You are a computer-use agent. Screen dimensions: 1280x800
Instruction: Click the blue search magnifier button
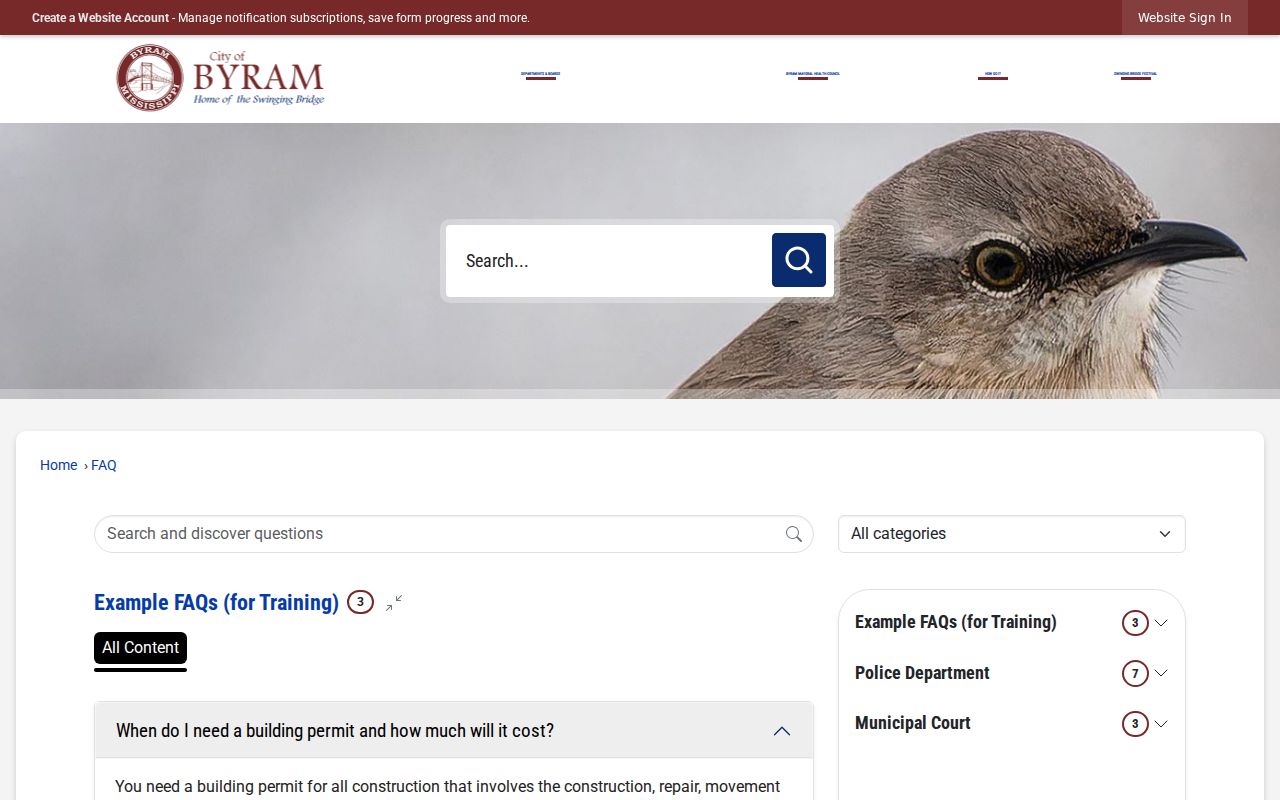click(799, 260)
